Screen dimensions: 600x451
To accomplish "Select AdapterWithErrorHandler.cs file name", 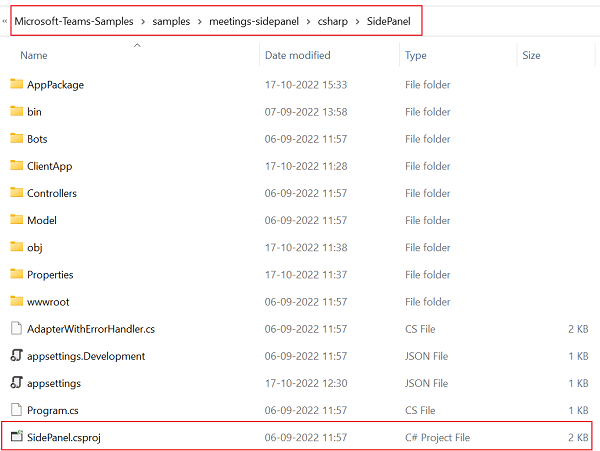I will [x=91, y=329].
